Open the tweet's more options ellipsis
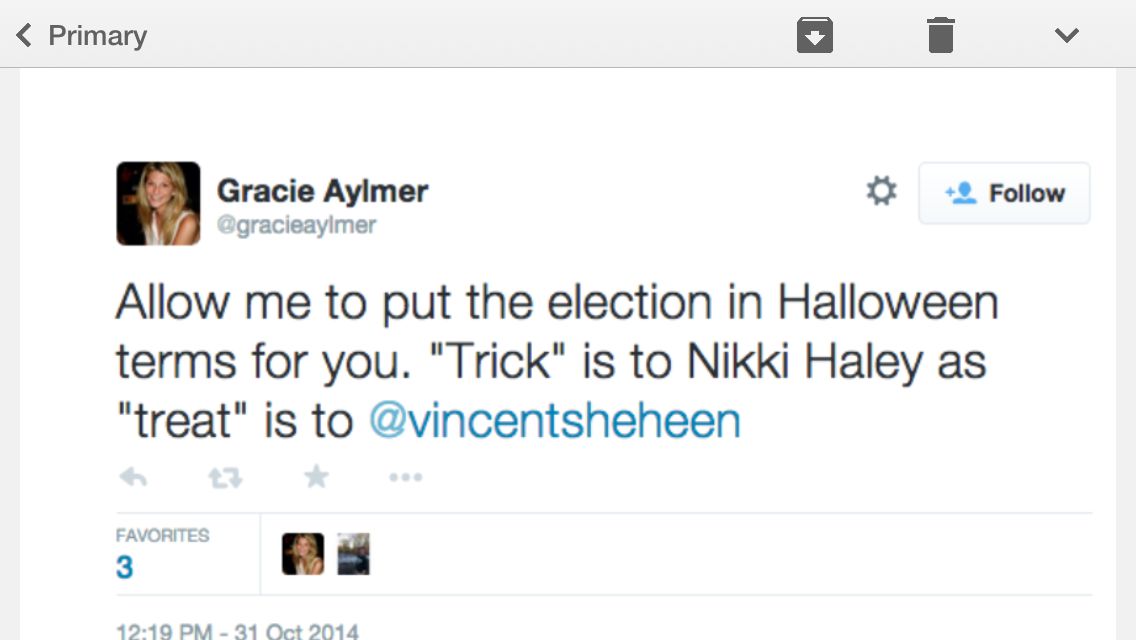The width and height of the screenshot is (1136, 640). tap(405, 478)
